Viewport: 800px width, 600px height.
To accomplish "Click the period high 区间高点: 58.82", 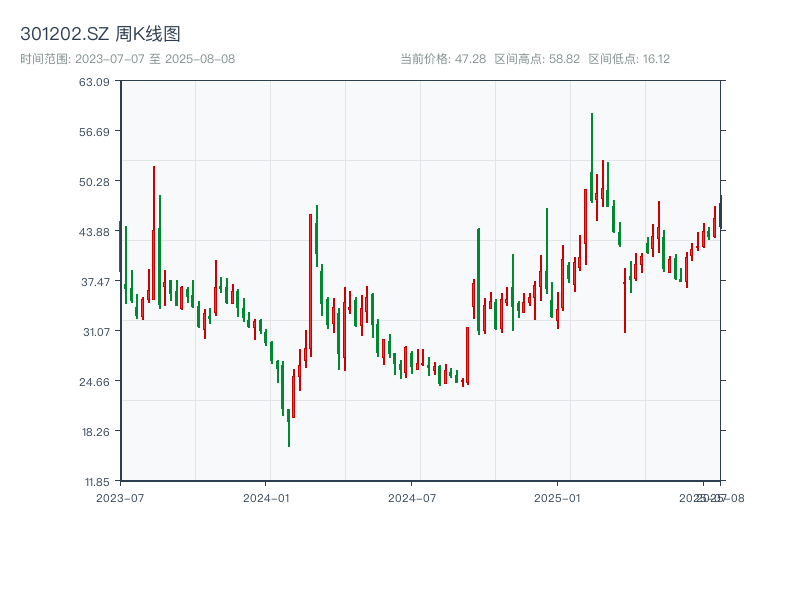I will coord(537,59).
